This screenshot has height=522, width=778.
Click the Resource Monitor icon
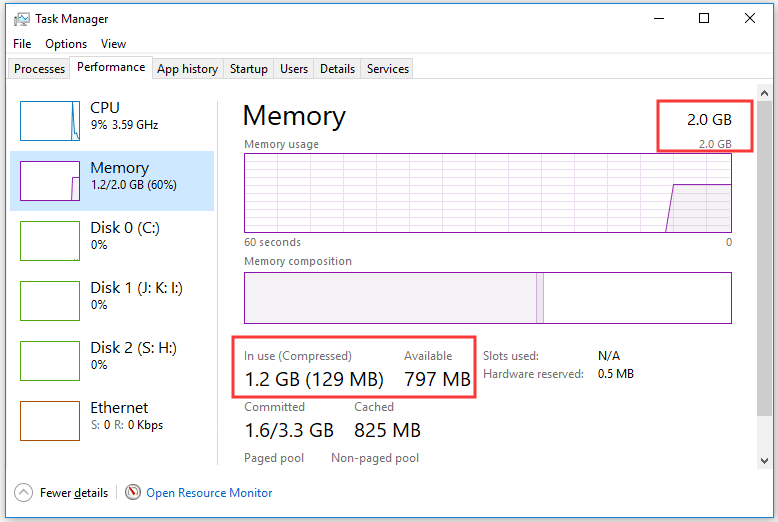[x=133, y=493]
